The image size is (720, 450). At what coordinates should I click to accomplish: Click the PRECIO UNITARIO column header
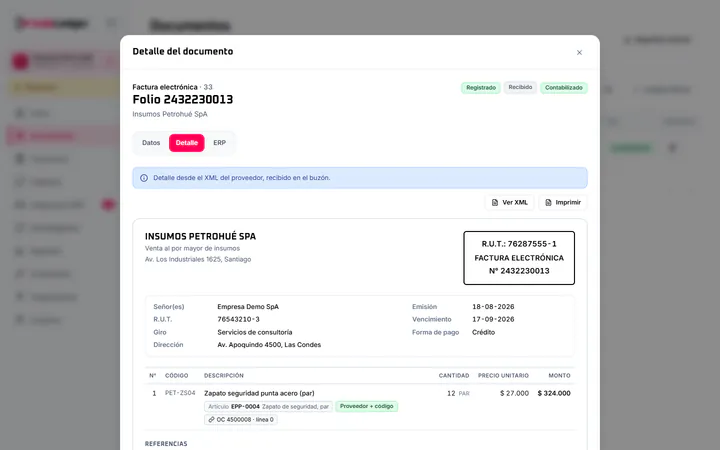pyautogui.click(x=503, y=376)
